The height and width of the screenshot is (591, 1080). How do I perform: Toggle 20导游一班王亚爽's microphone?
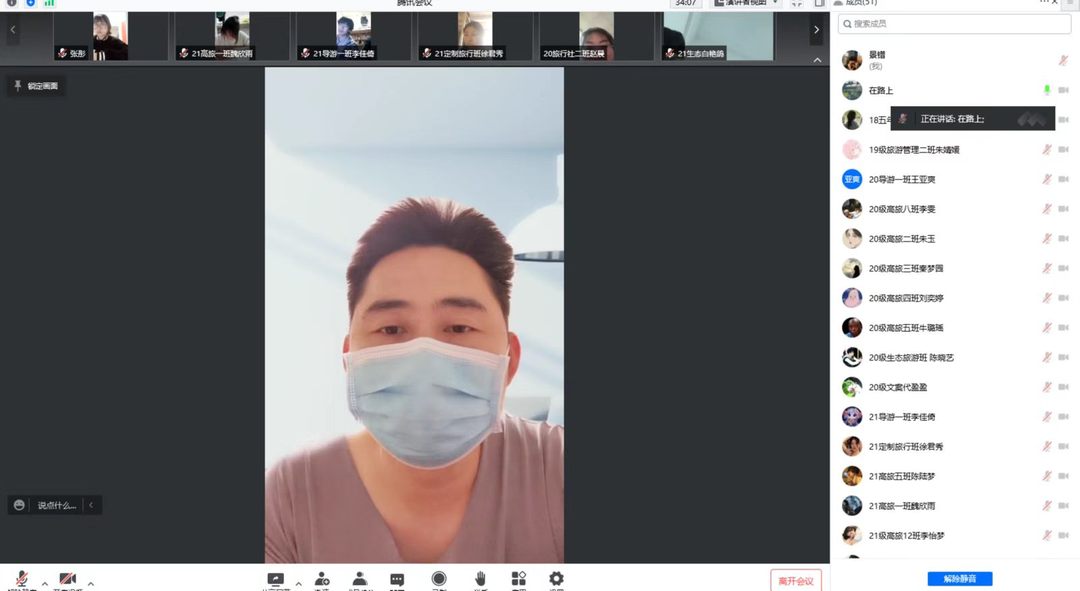tap(1047, 179)
